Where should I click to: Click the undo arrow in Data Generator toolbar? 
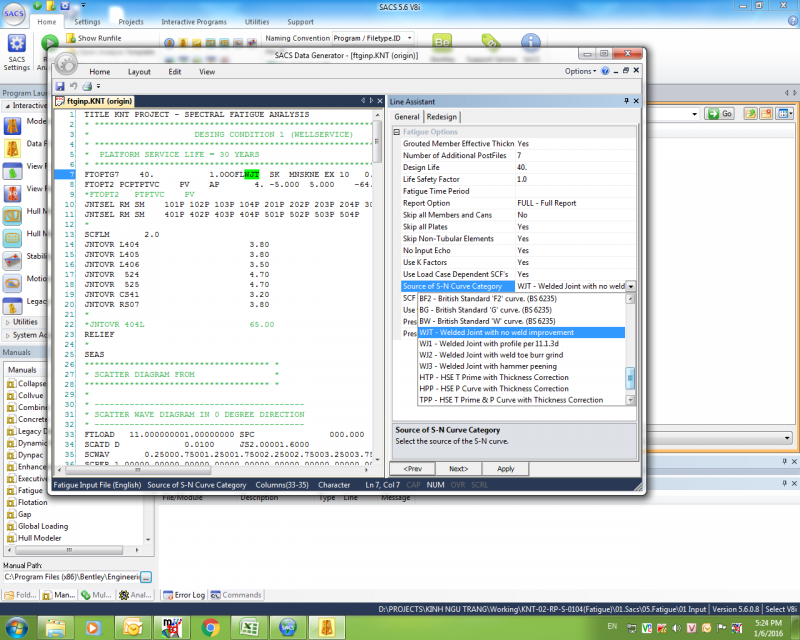(x=73, y=86)
